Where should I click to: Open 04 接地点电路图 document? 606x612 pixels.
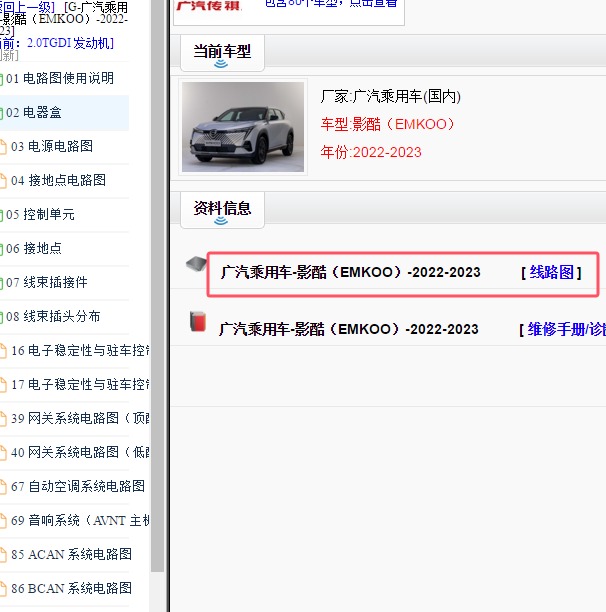(x=59, y=180)
